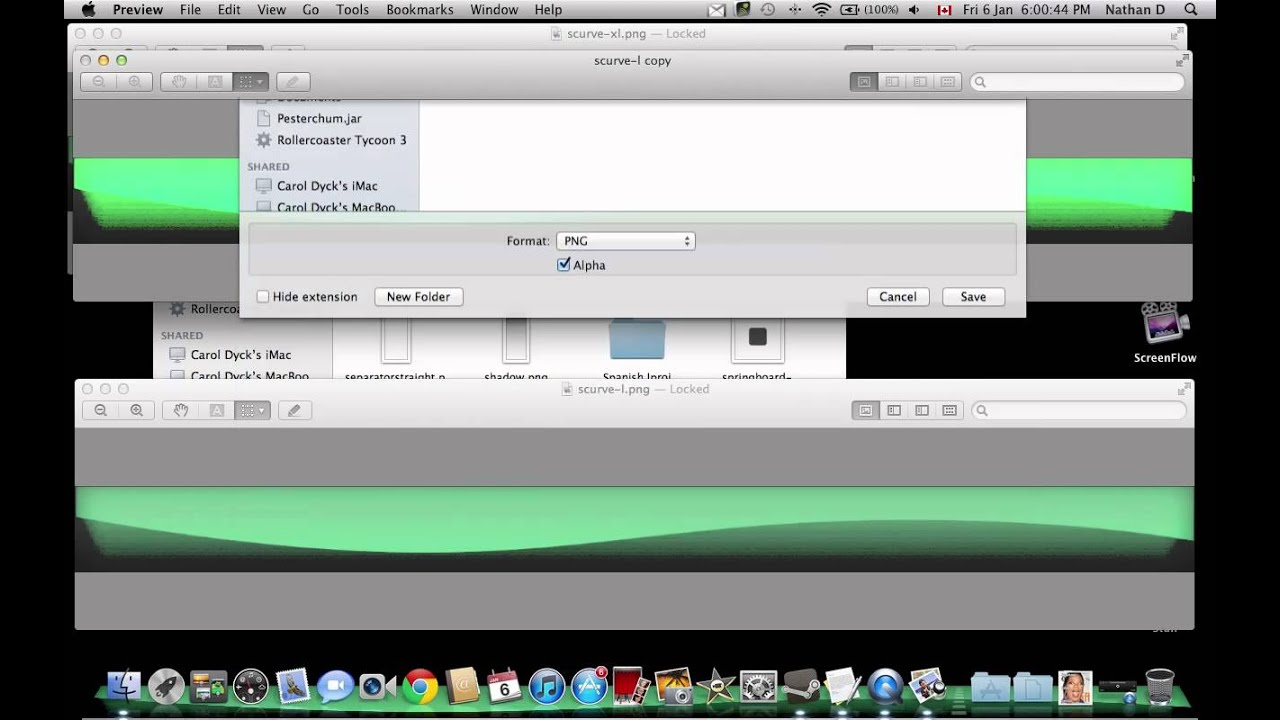
Task: Choose thumbnails view in scurve-l copy window
Action: (x=892, y=82)
